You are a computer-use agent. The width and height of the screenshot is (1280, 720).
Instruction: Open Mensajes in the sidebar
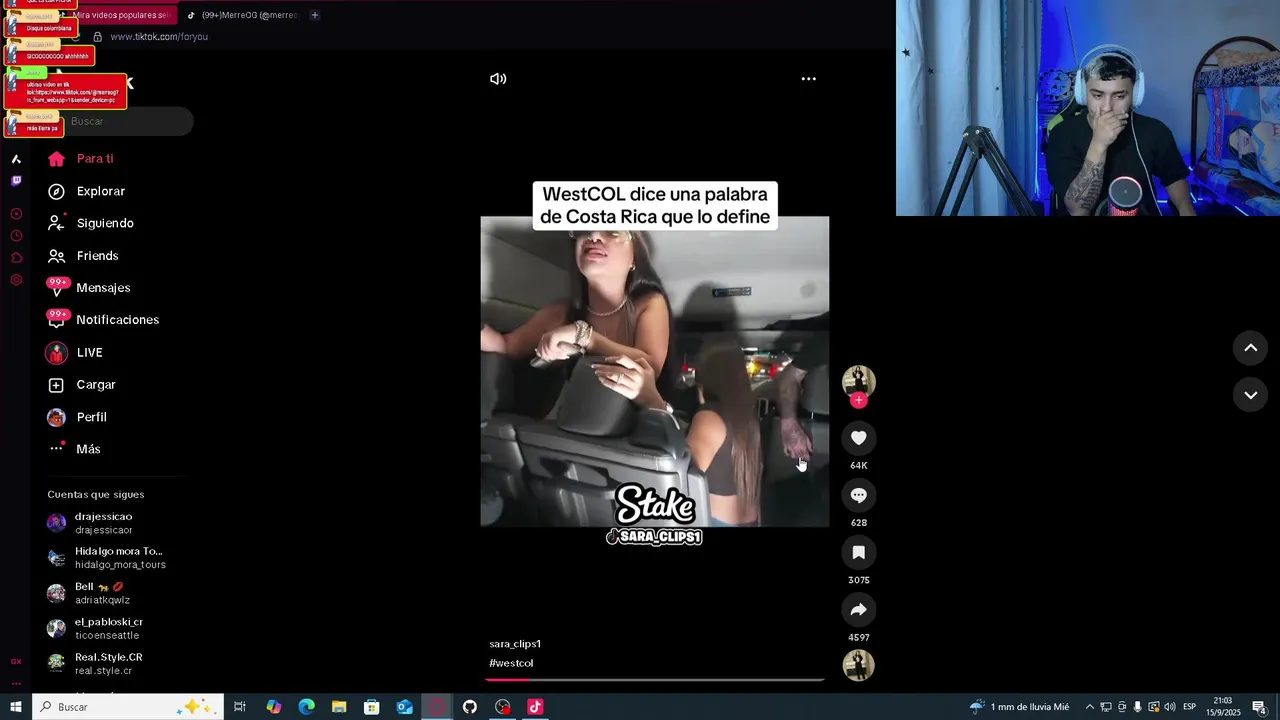(88, 288)
